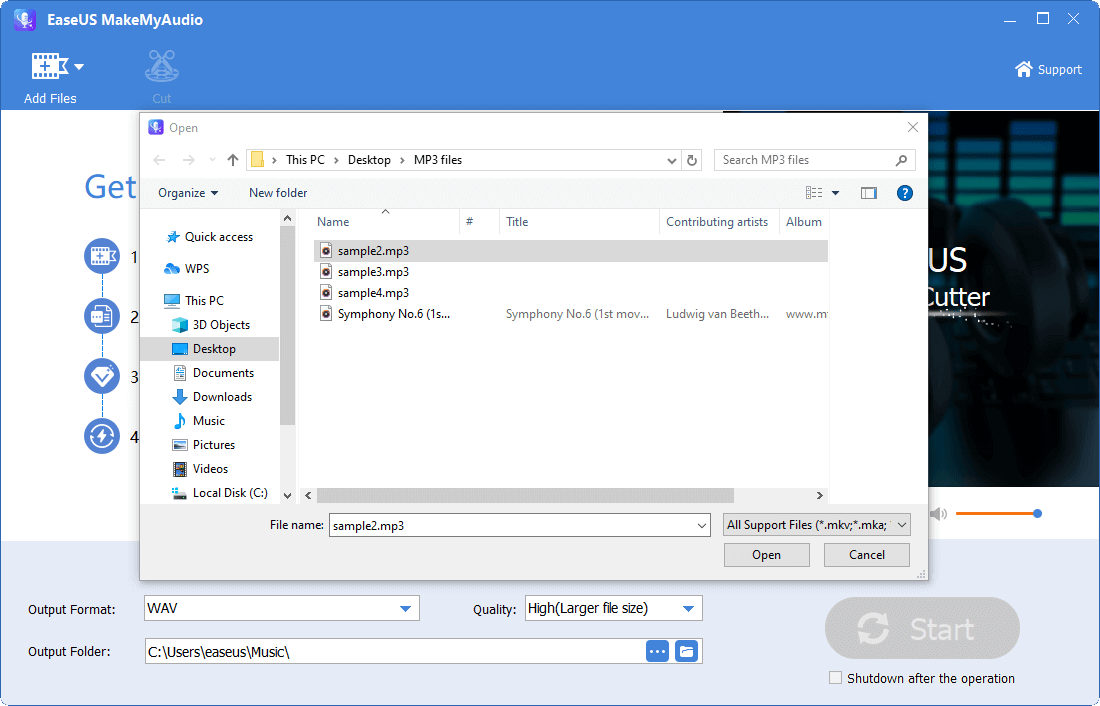1100x706 pixels.
Task: Click the refresh icon in the address bar
Action: [691, 159]
